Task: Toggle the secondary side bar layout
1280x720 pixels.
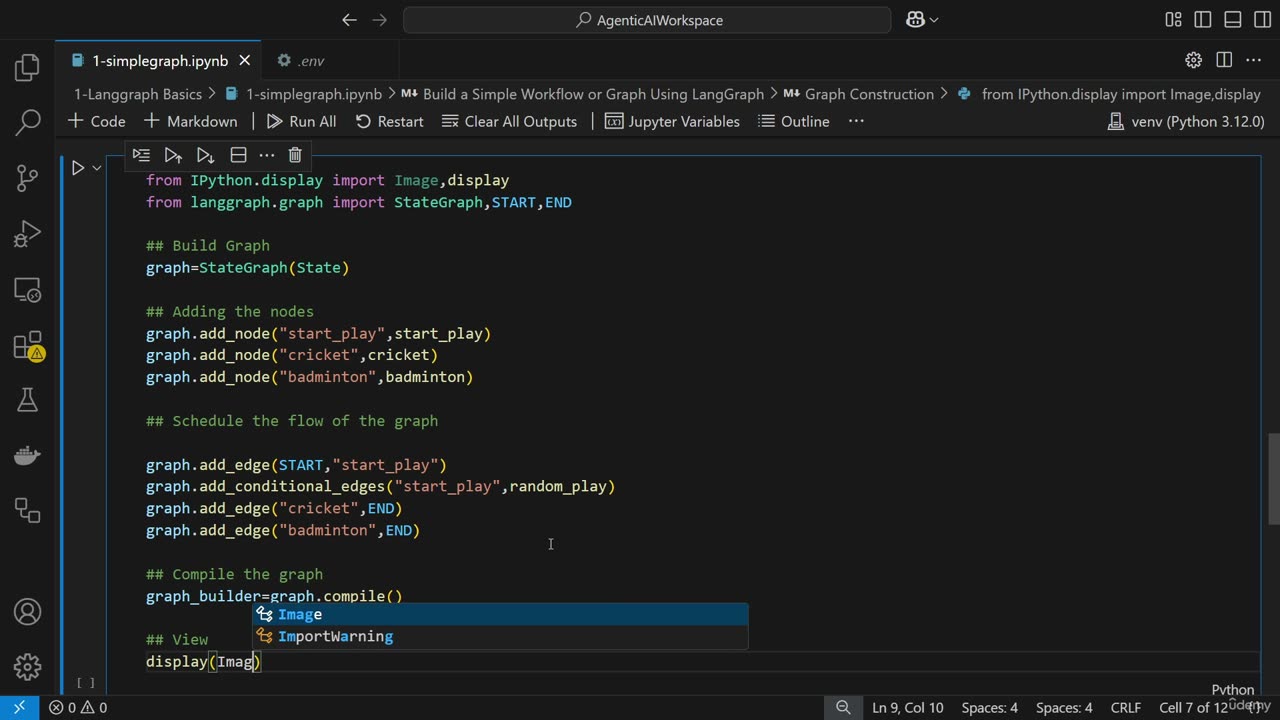Action: point(1262,20)
